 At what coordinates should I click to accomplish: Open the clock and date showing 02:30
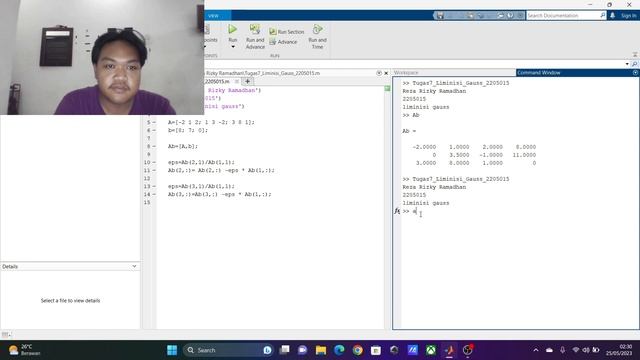pyautogui.click(x=619, y=350)
